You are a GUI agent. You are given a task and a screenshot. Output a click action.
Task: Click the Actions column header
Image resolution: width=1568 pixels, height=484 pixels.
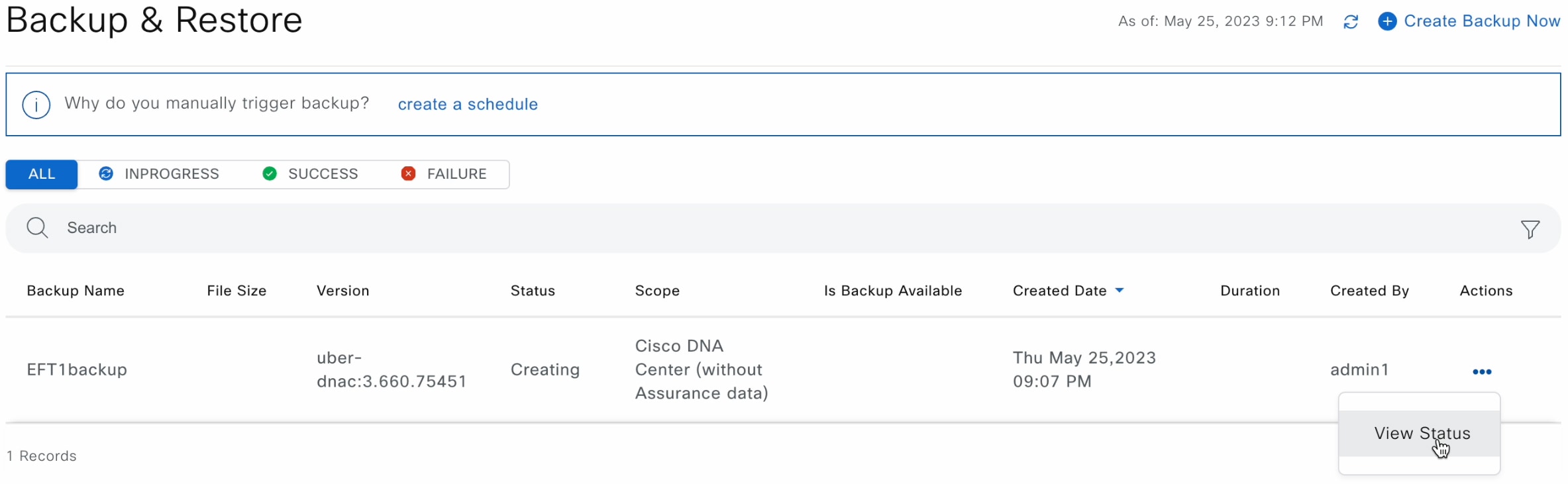(x=1486, y=291)
